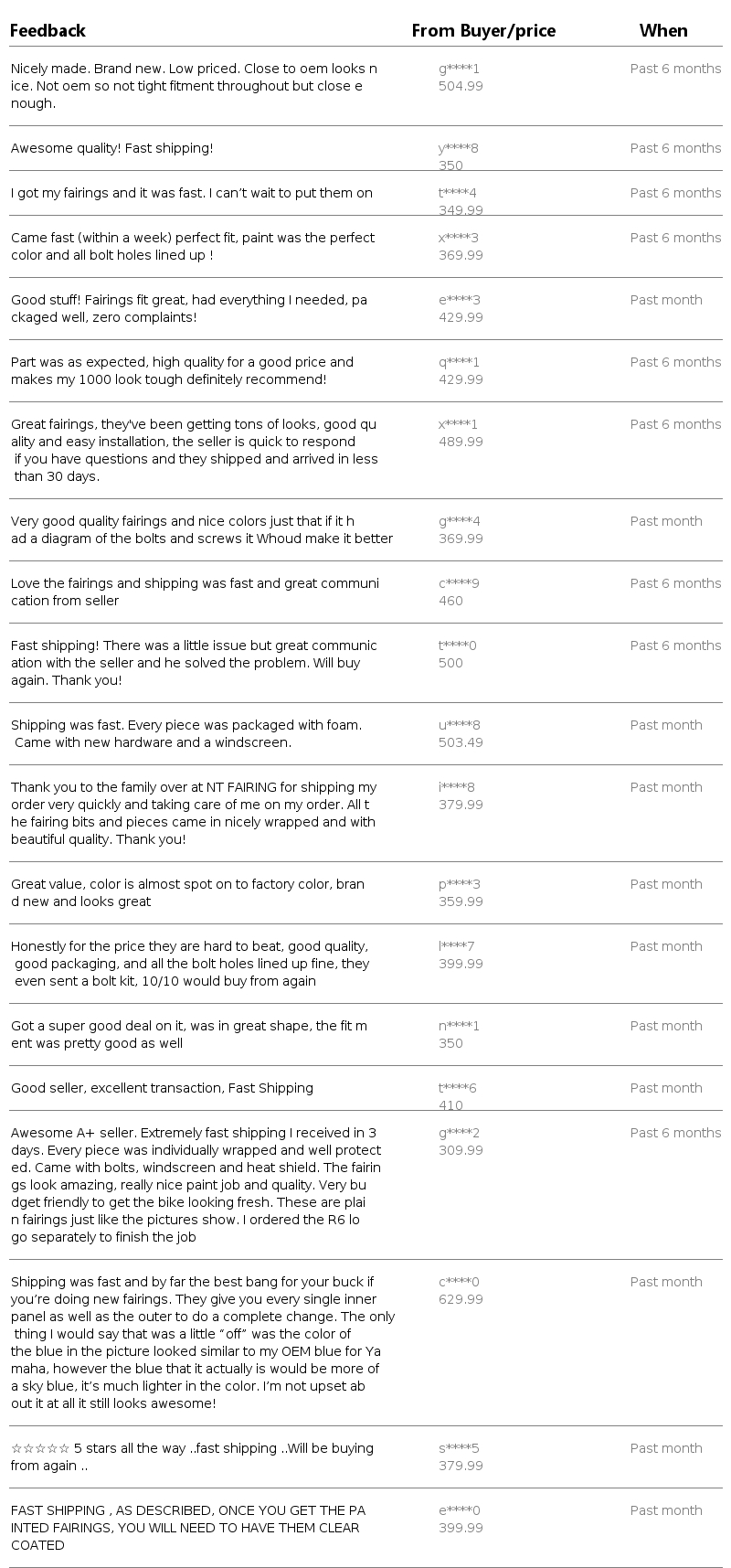Click the 'Awesome quality! Fast shipping!' feedback
This screenshot has width=731, height=1568.
pyautogui.click(x=111, y=148)
